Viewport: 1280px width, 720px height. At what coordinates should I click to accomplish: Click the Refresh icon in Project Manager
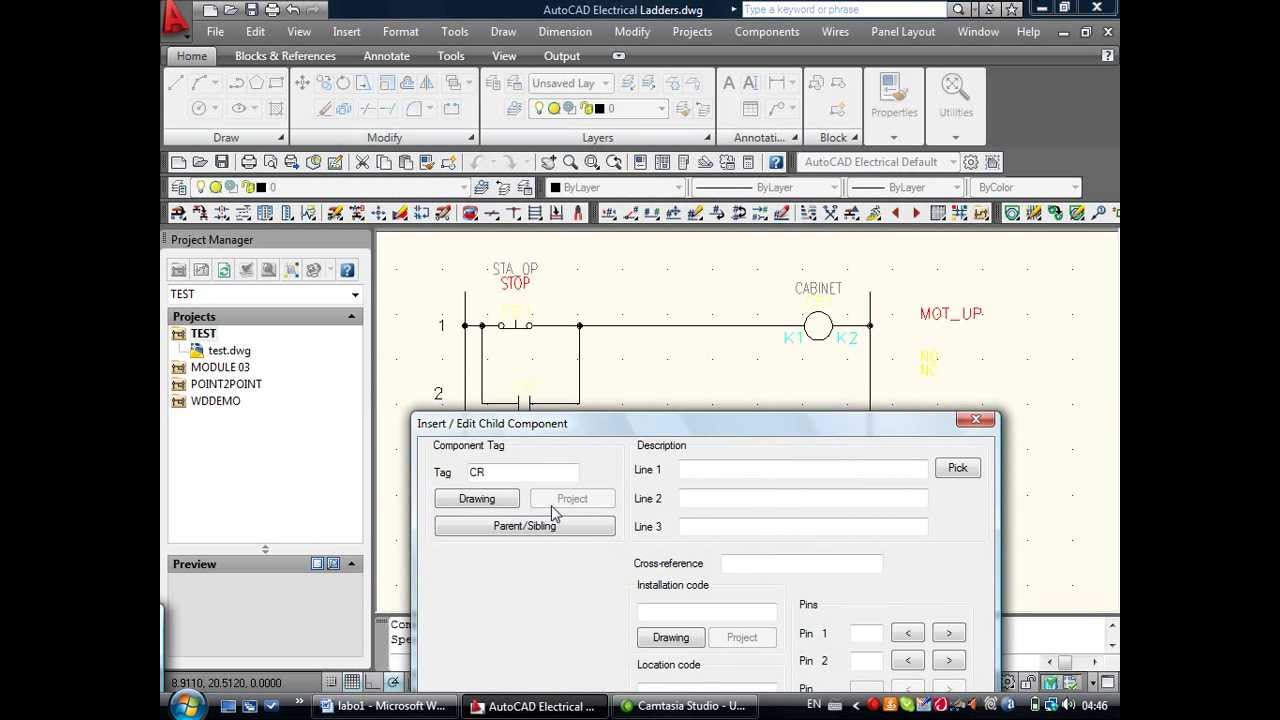(x=224, y=270)
